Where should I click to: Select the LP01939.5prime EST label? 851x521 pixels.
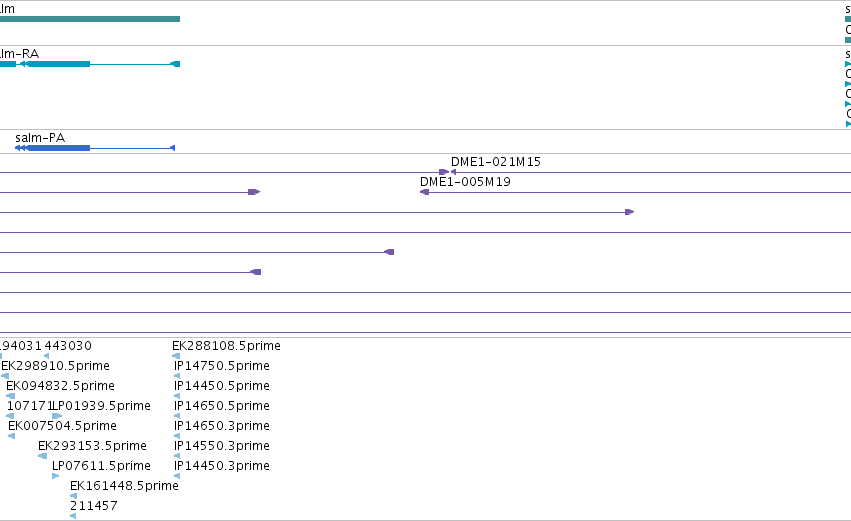[x=101, y=406]
